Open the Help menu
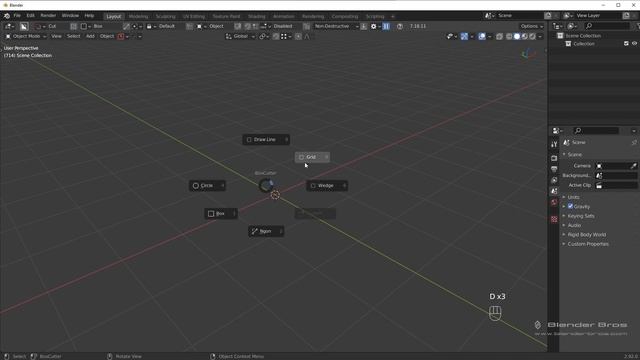Viewport: 640px width, 360px height. point(89,16)
